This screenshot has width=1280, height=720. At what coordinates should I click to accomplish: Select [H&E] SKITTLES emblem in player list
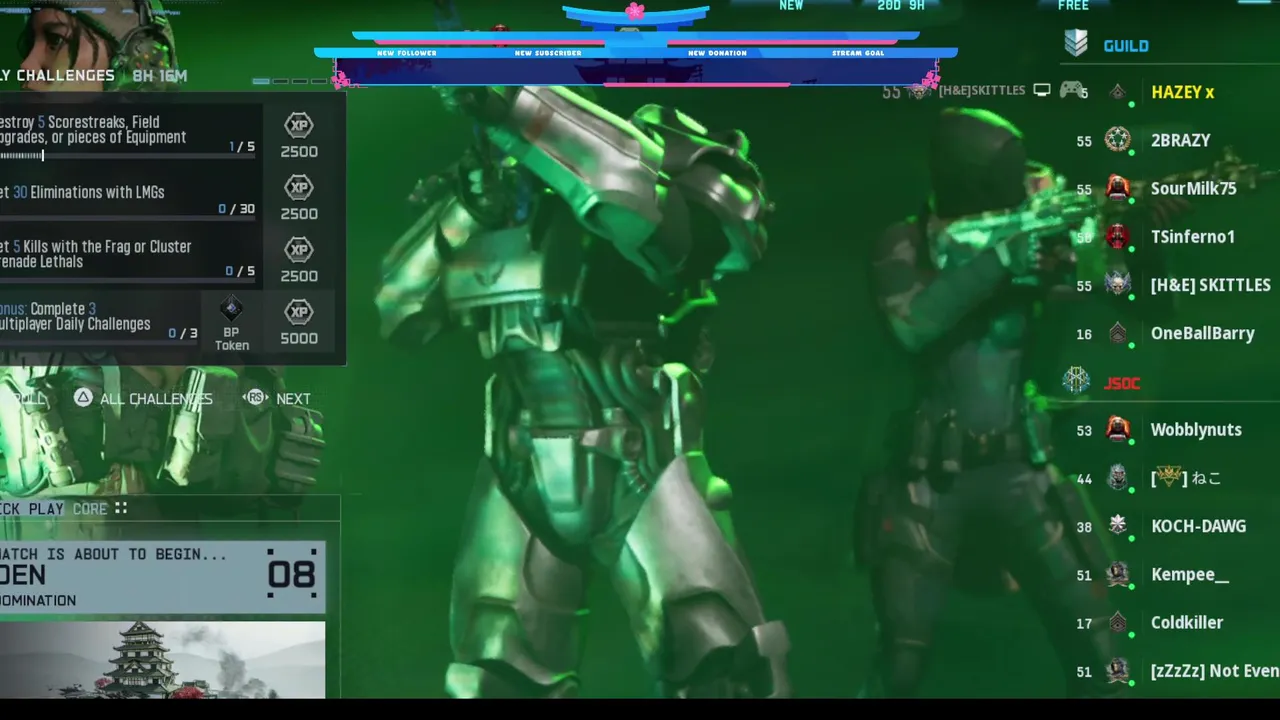coord(1118,285)
